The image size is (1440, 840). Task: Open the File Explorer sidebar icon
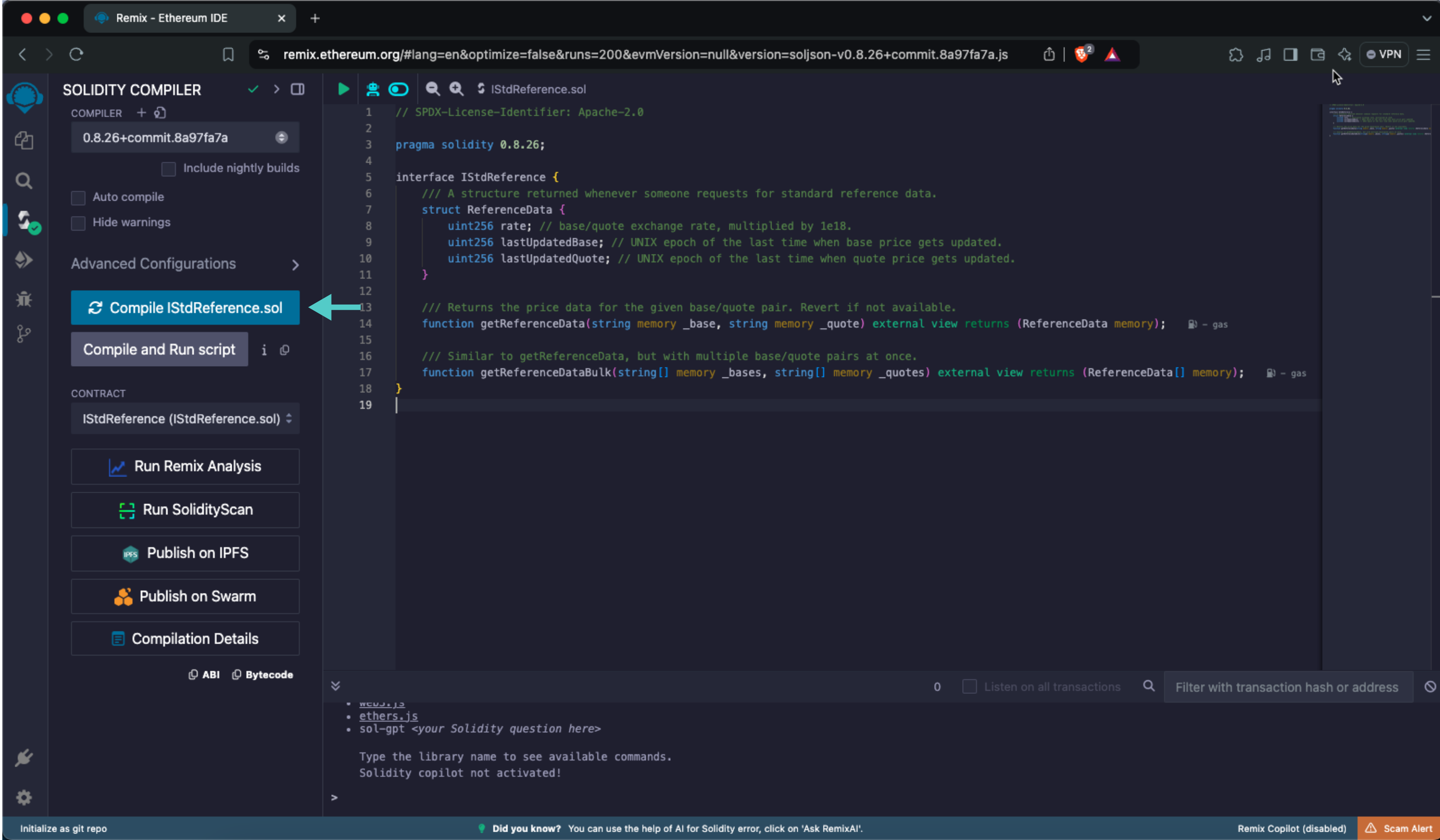click(24, 140)
